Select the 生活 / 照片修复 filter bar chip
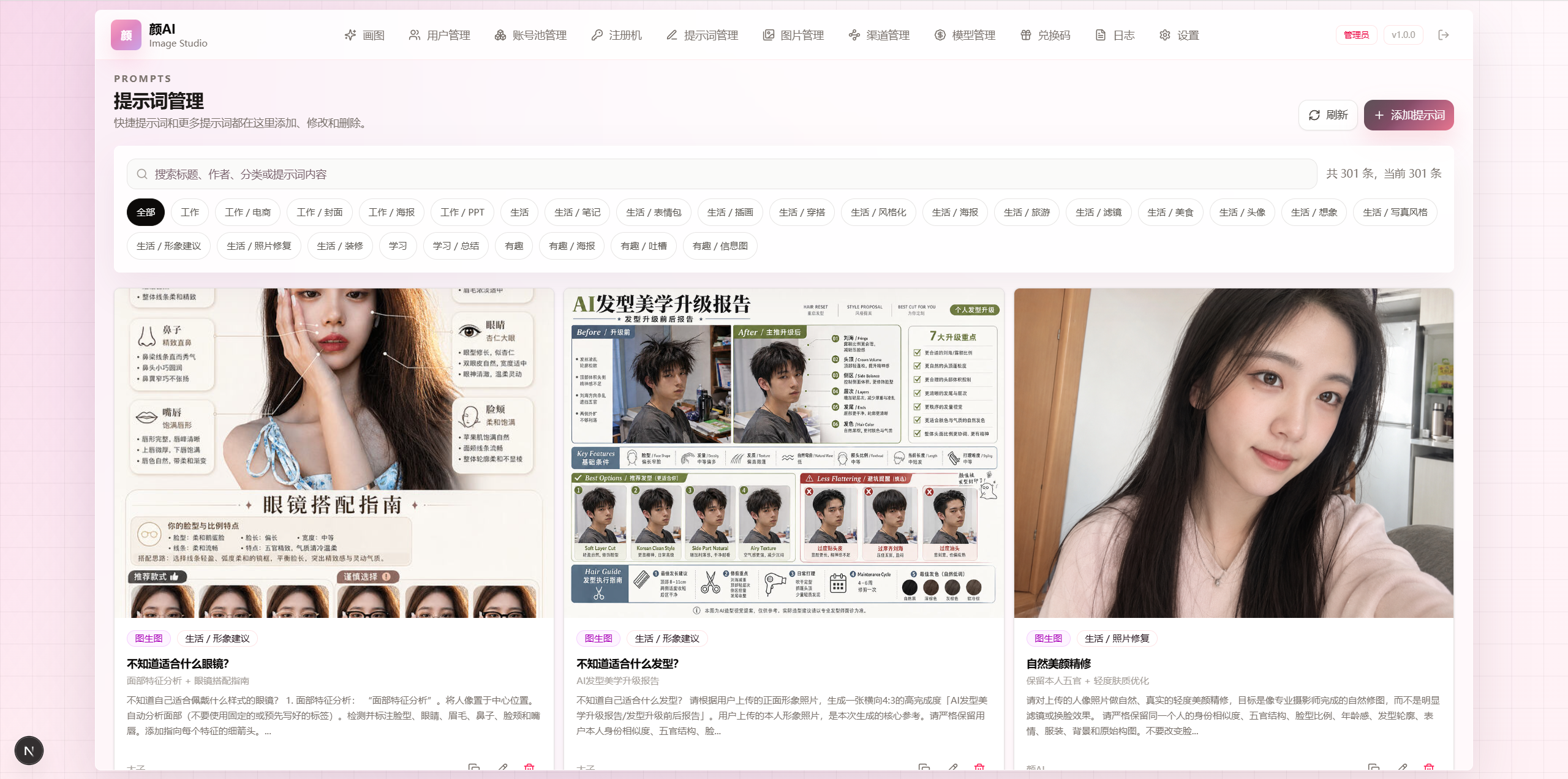The height and width of the screenshot is (779, 1568). click(x=259, y=246)
